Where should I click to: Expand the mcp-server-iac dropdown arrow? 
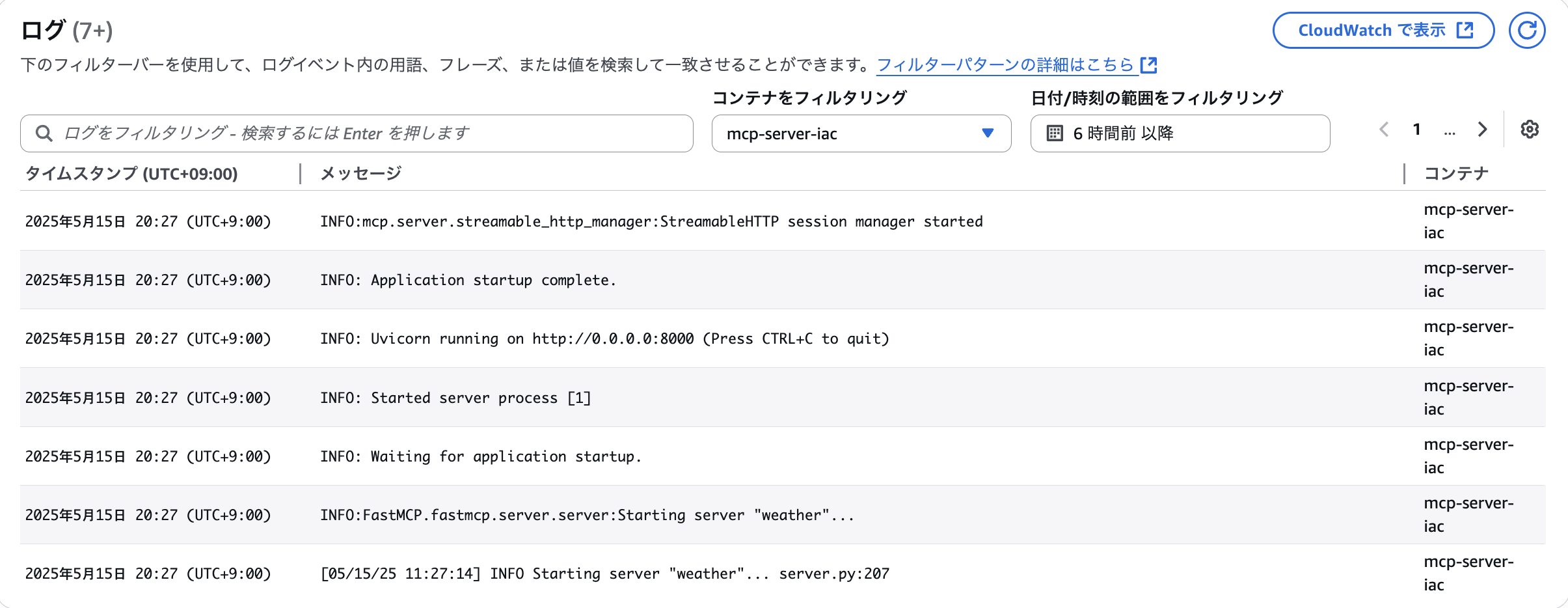988,133
